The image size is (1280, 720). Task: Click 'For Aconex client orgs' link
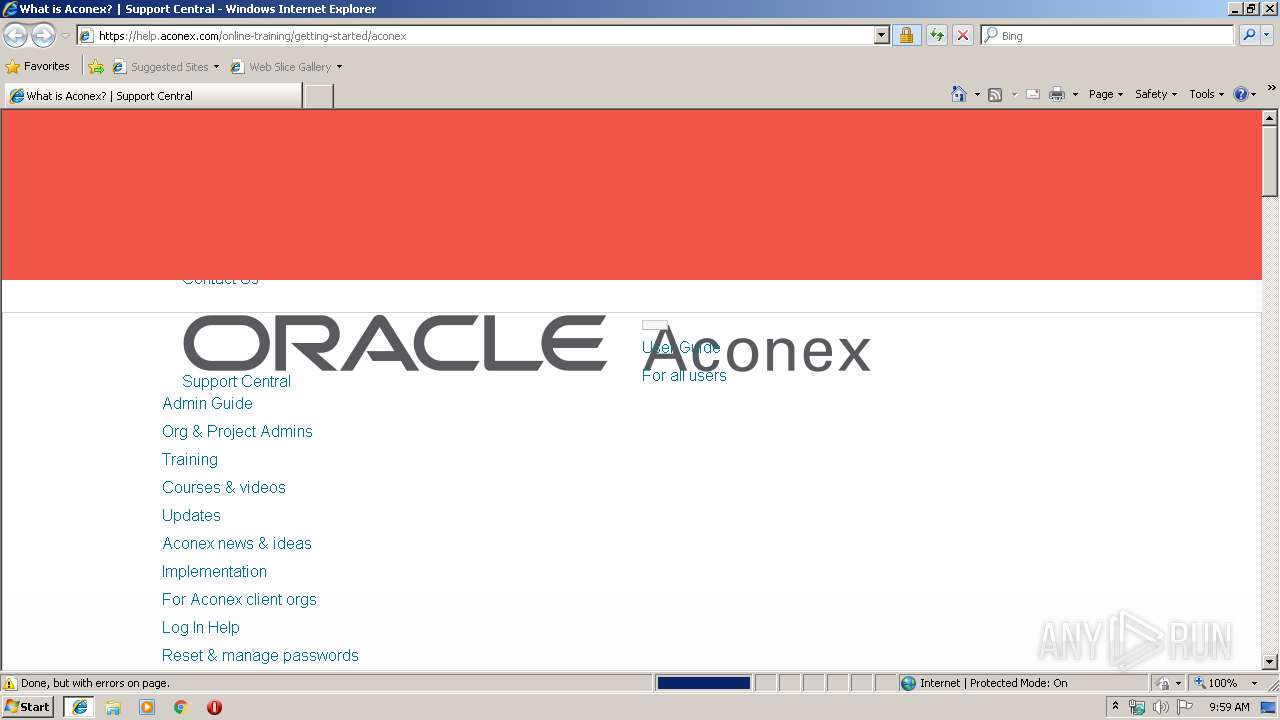pos(239,599)
